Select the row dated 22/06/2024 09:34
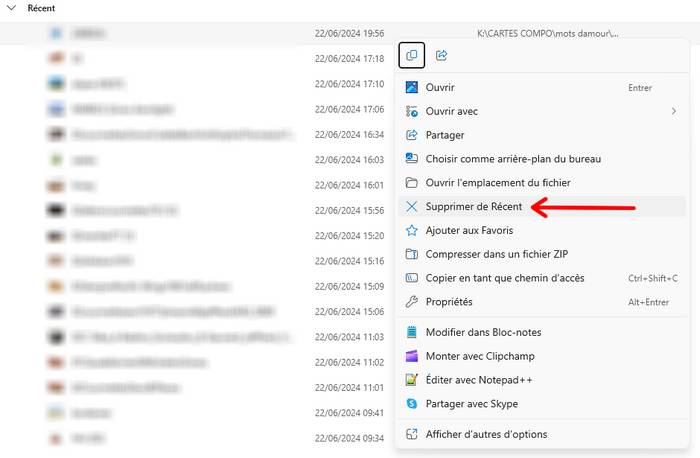 pyautogui.click(x=196, y=438)
